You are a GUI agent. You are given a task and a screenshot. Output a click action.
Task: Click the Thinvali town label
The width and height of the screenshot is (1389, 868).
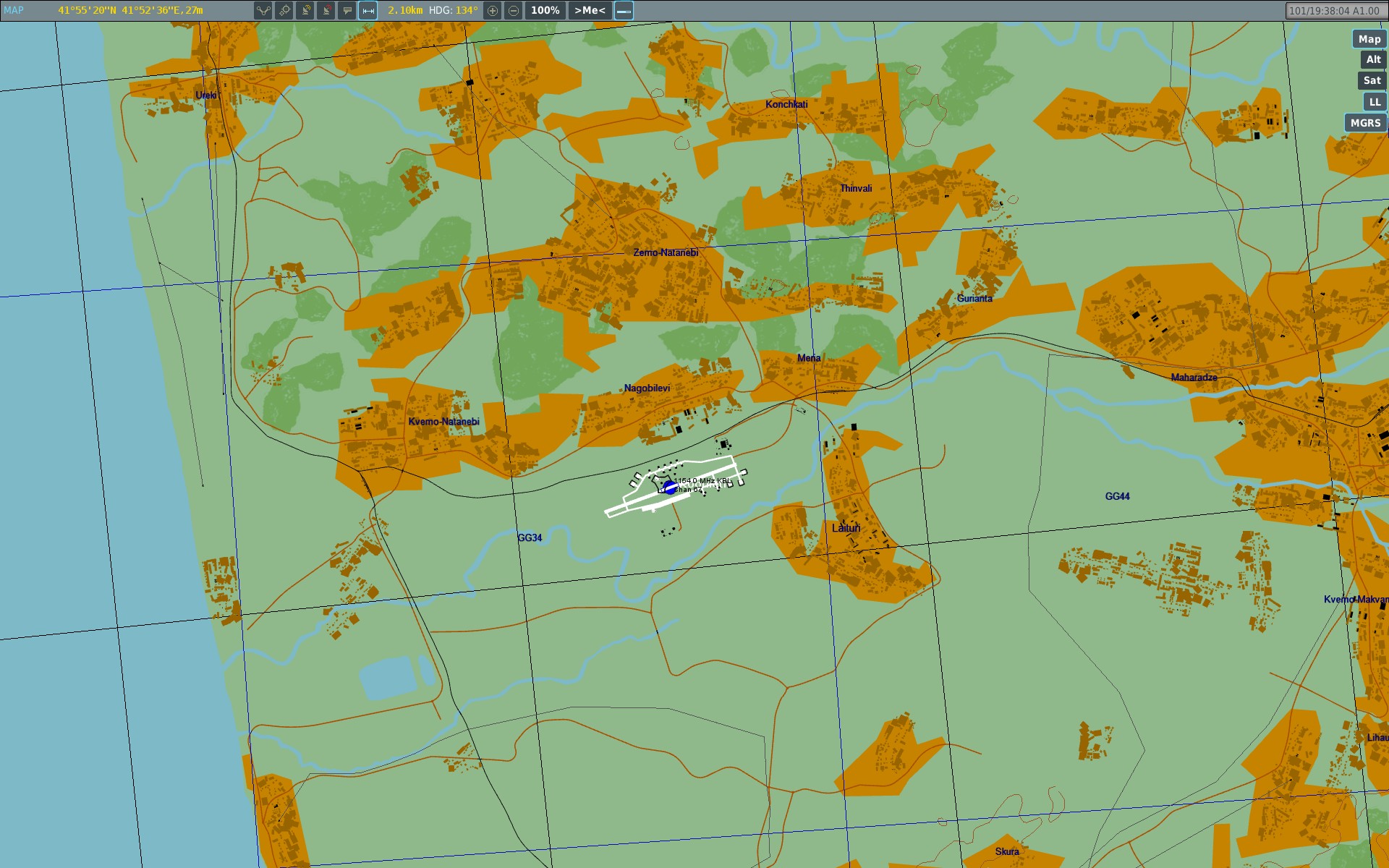[856, 189]
